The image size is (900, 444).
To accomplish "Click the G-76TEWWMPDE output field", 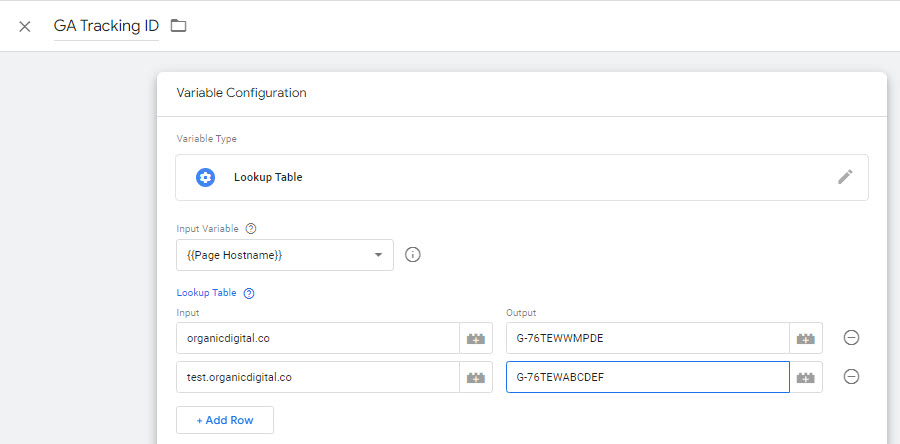I will tap(647, 338).
